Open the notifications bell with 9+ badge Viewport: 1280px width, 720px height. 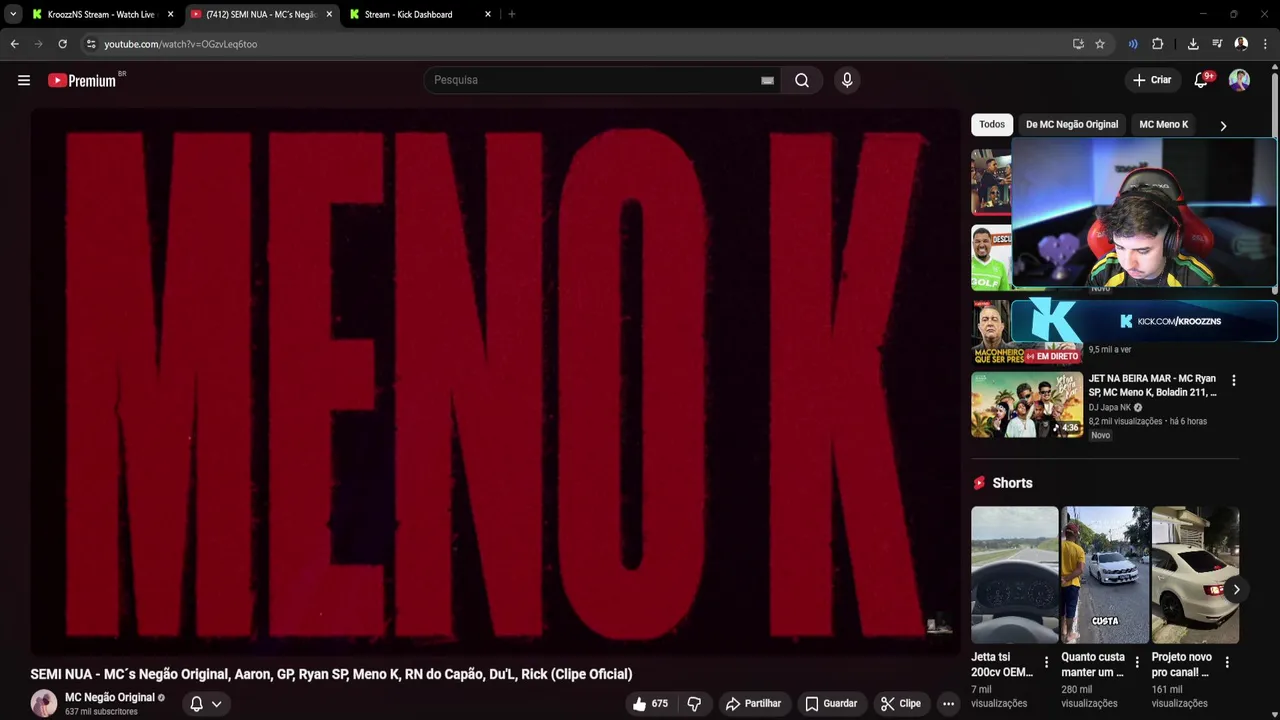tap(1202, 80)
